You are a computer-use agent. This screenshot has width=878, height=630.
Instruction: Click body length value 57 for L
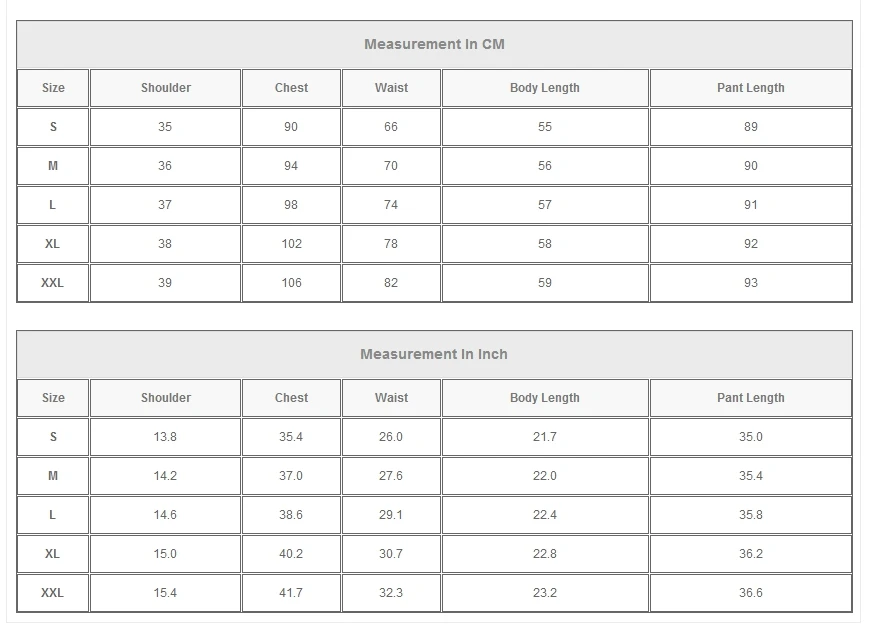(545, 205)
